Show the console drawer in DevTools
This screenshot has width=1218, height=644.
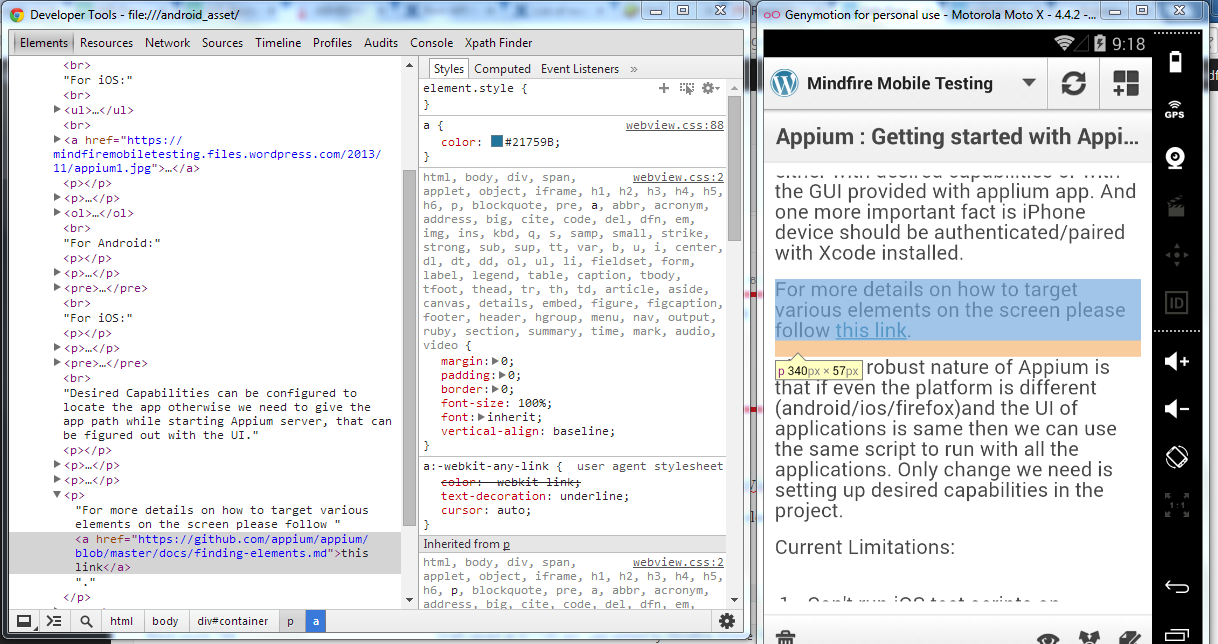coord(54,621)
